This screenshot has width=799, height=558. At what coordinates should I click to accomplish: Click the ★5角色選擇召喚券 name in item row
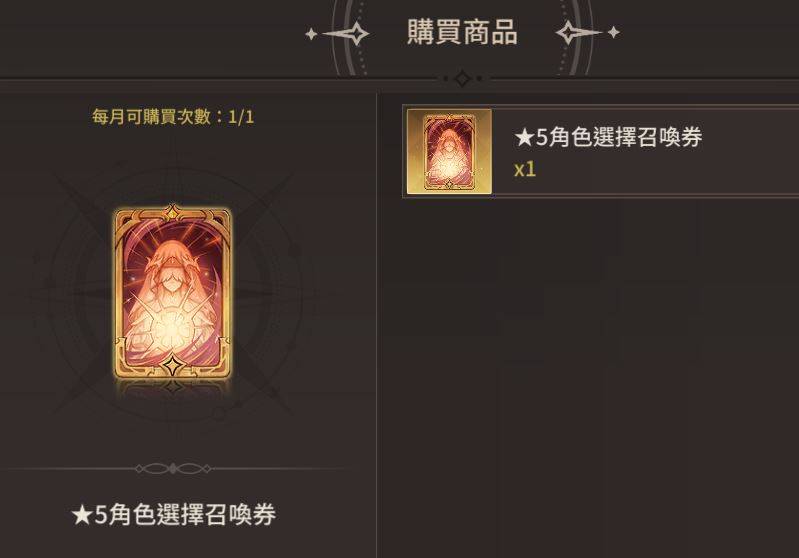pyautogui.click(x=608, y=137)
